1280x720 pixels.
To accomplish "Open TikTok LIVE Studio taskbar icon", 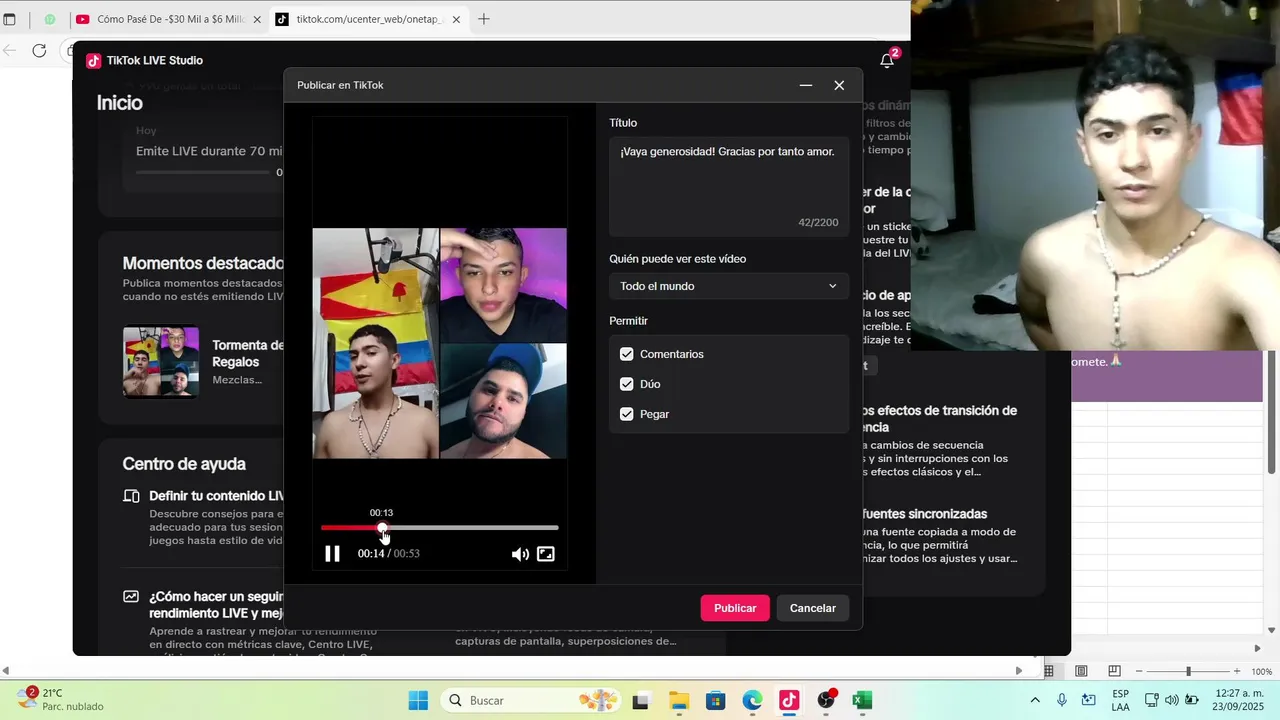I will pyautogui.click(x=789, y=700).
